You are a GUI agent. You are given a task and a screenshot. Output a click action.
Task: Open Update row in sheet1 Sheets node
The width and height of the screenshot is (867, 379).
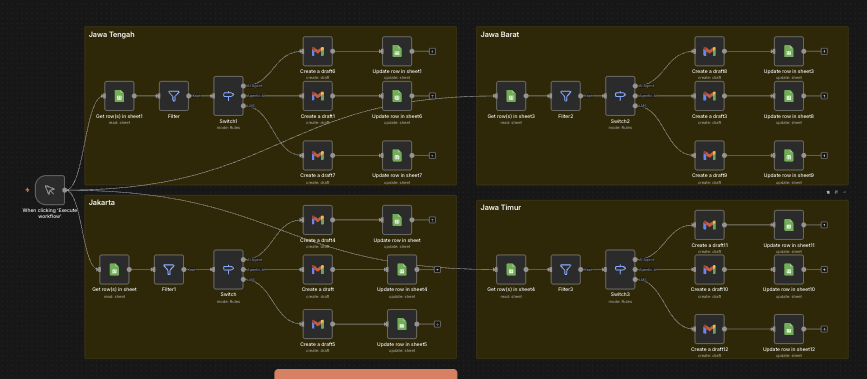tap(397, 51)
